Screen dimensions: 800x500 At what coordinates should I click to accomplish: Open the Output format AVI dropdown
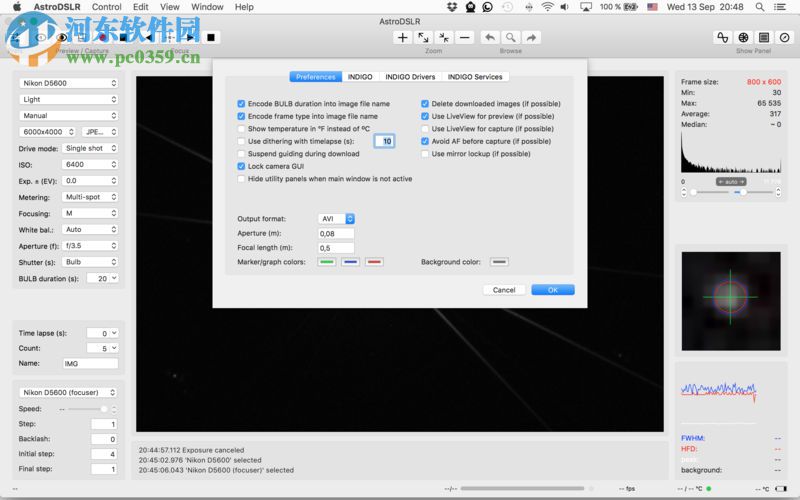click(x=336, y=218)
